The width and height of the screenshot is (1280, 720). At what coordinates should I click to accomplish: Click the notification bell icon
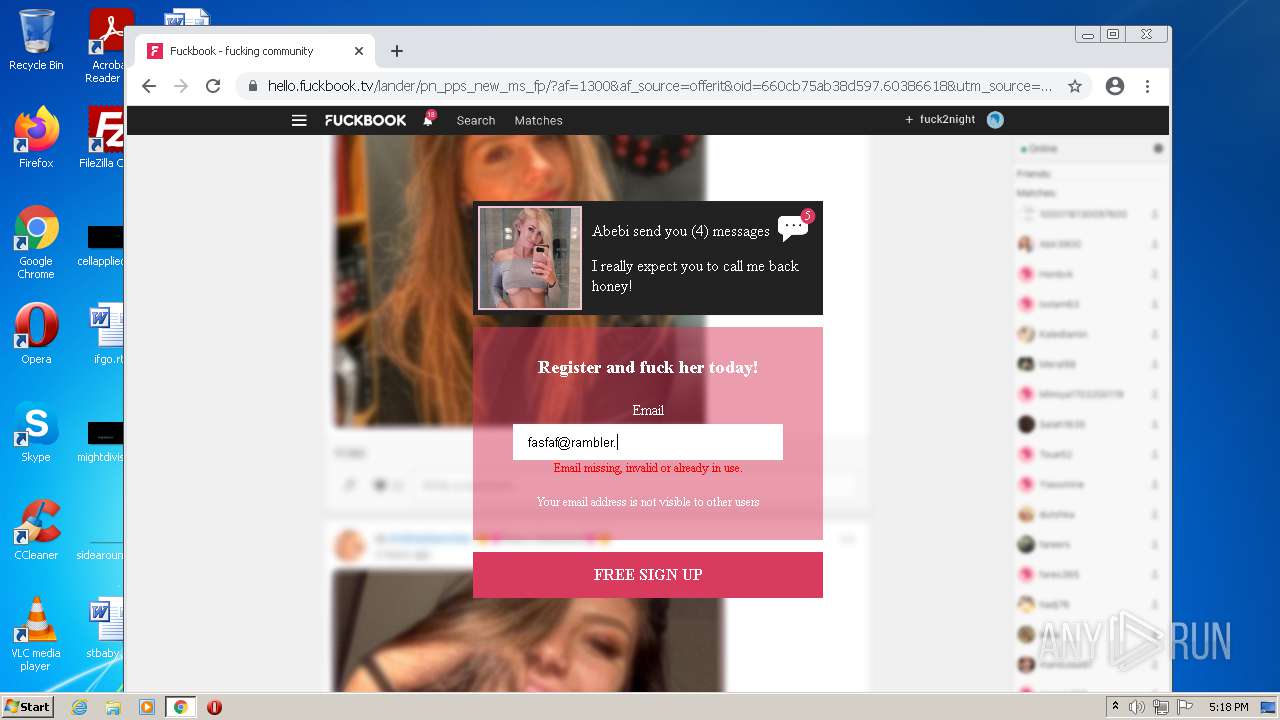tap(429, 119)
